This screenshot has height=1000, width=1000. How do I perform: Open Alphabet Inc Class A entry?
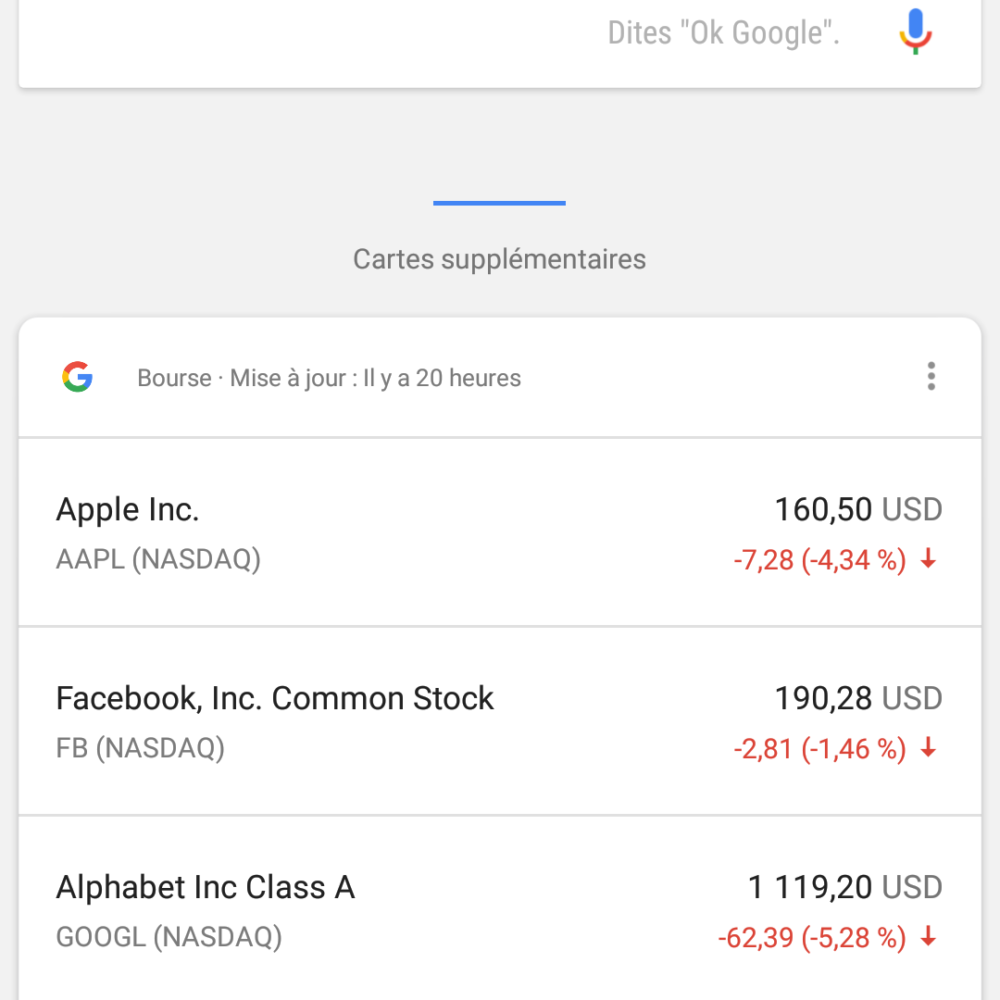click(x=500, y=909)
